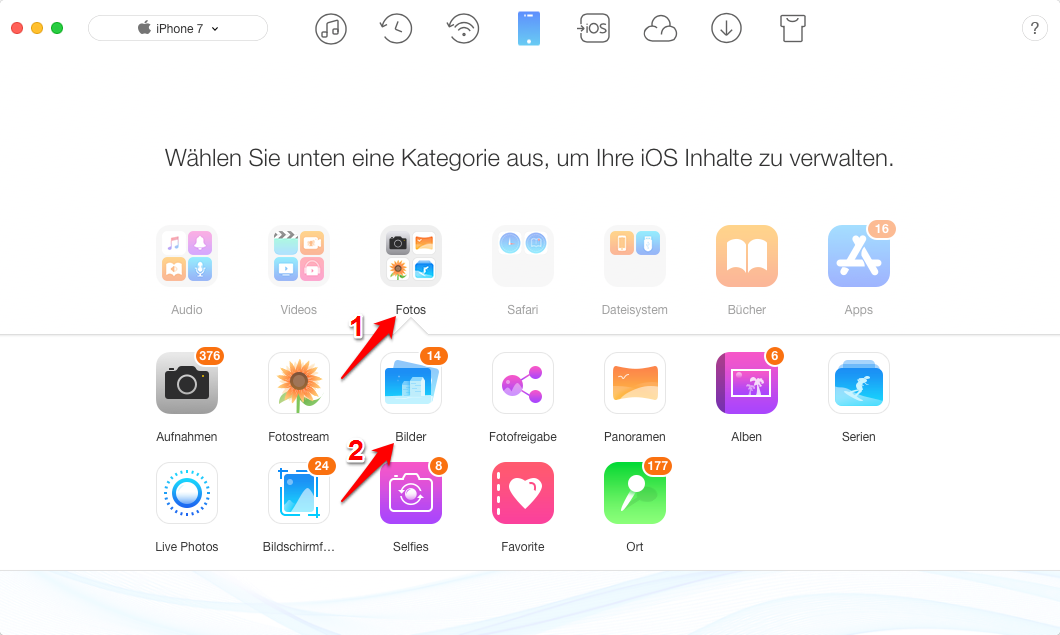The width and height of the screenshot is (1060, 635).
Task: Open the Wi-Fi Air Backup icon
Action: click(463, 29)
